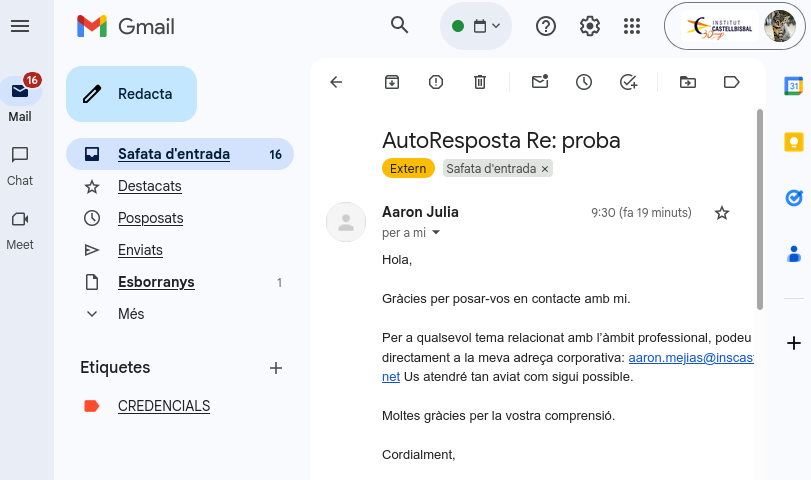Delete the email using the trash icon
This screenshot has height=480, width=811.
[480, 82]
